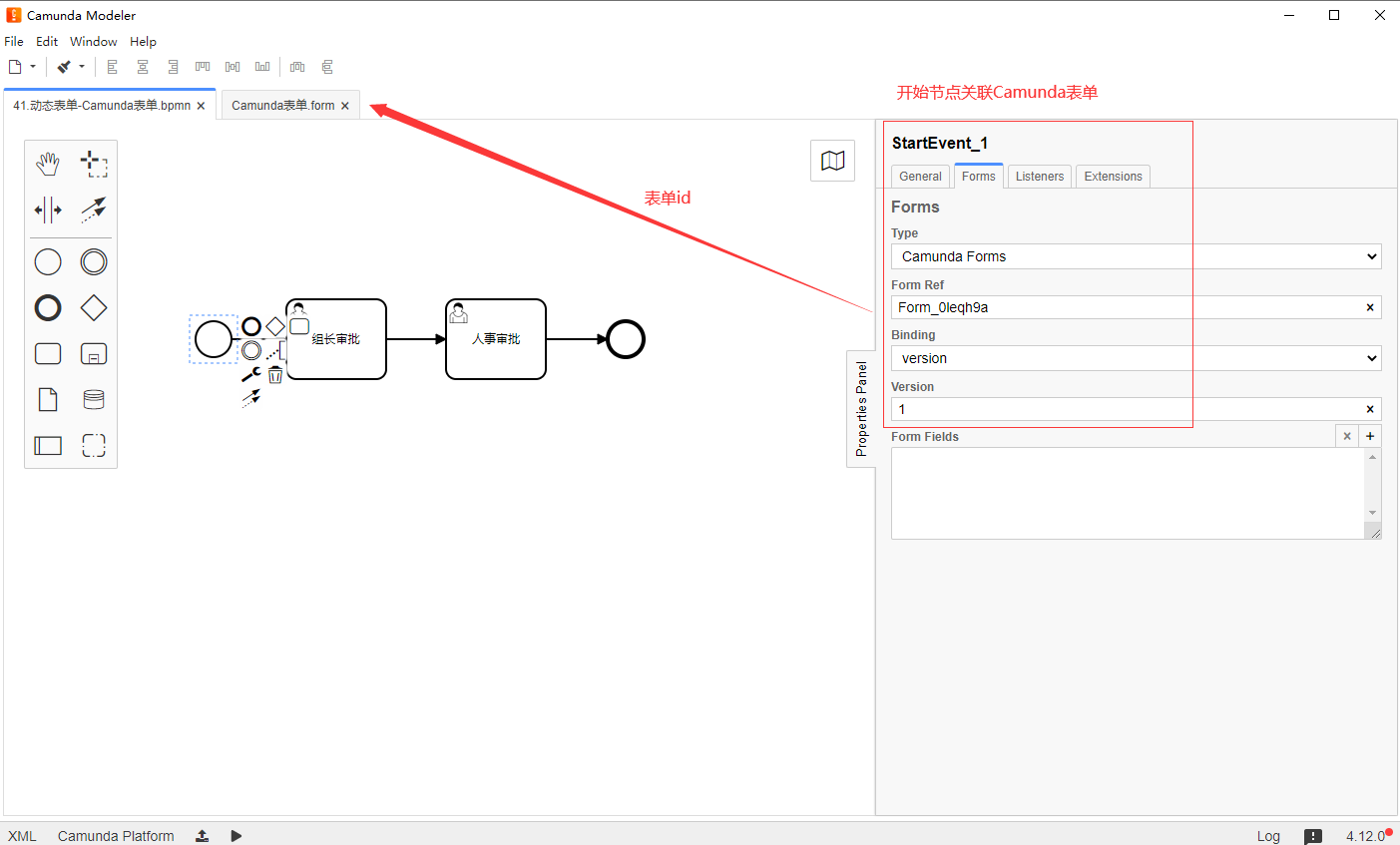
Task: Open the Help menu
Action: 143,41
